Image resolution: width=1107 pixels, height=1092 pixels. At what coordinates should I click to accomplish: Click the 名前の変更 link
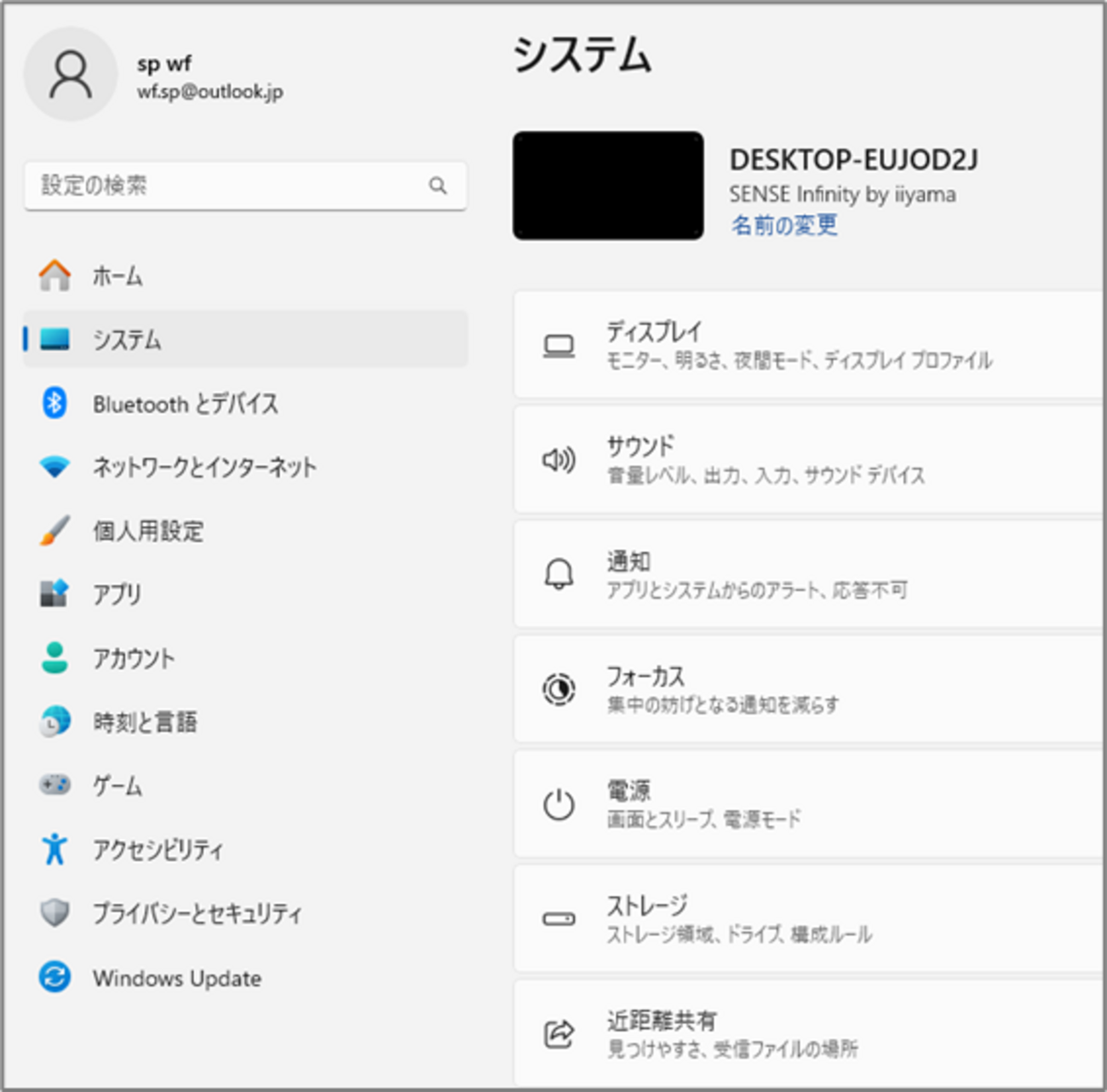tap(782, 226)
